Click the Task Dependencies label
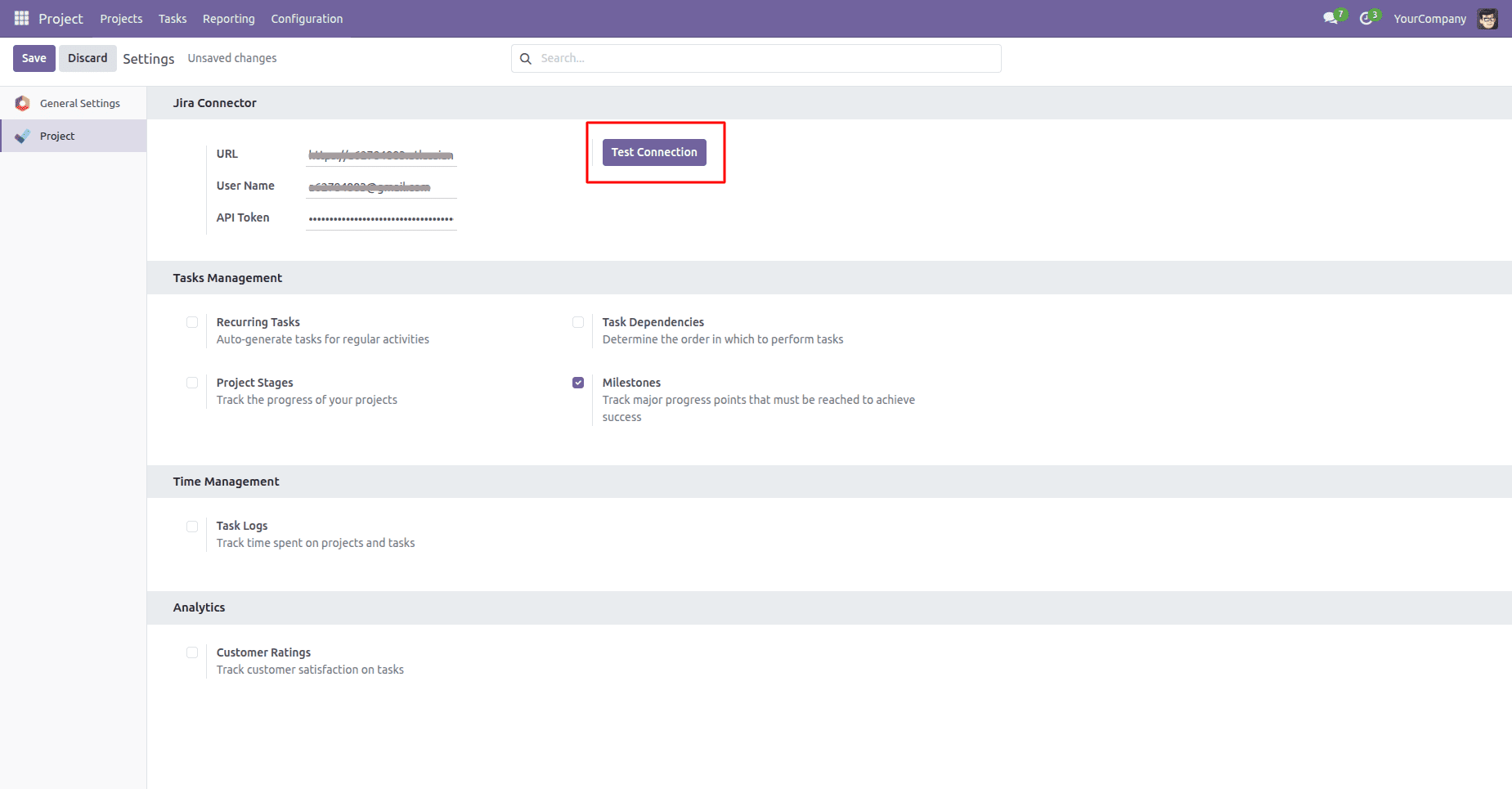Viewport: 1512px width, 789px height. (653, 322)
